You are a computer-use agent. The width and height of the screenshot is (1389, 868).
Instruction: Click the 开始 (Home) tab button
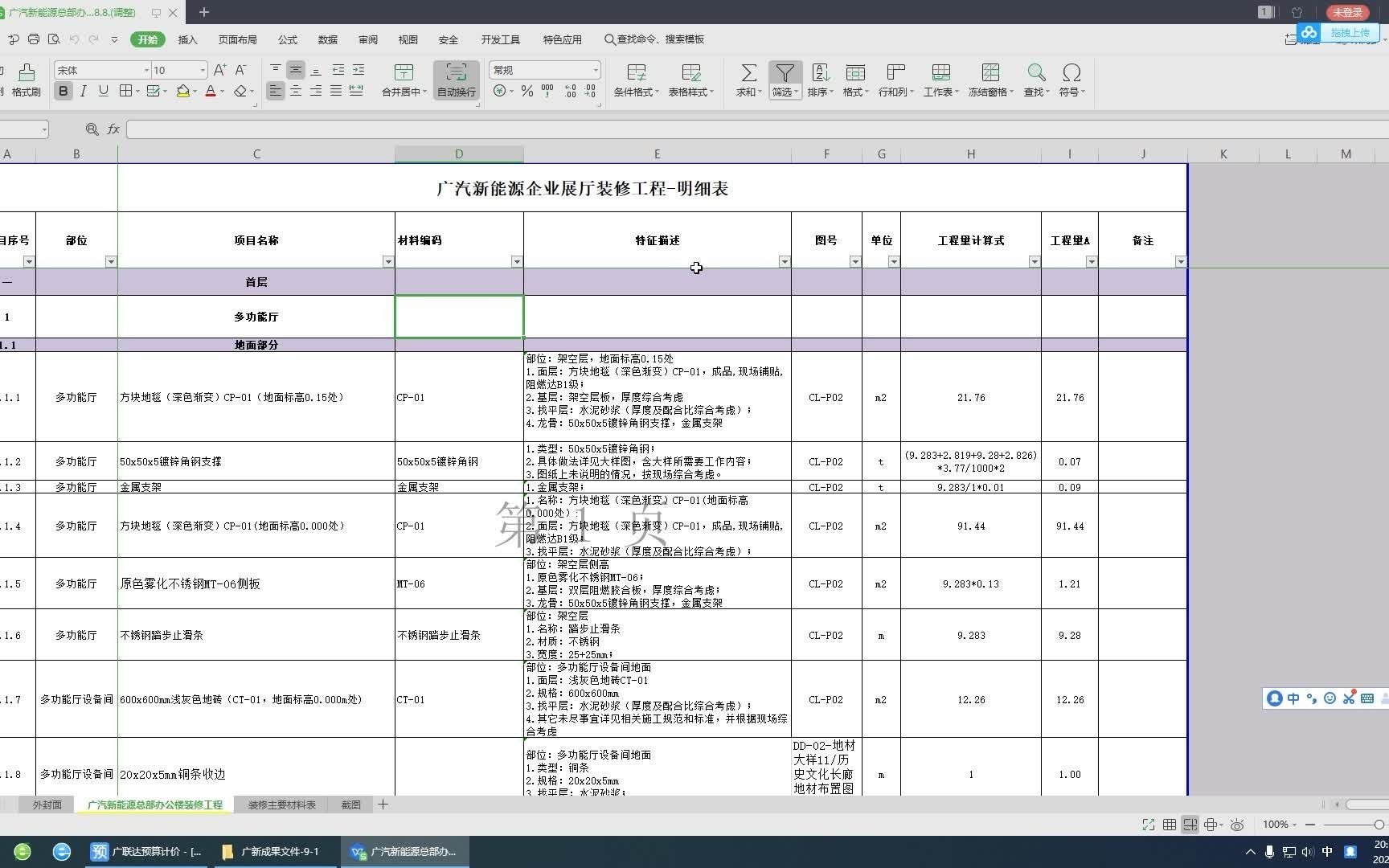click(x=148, y=39)
